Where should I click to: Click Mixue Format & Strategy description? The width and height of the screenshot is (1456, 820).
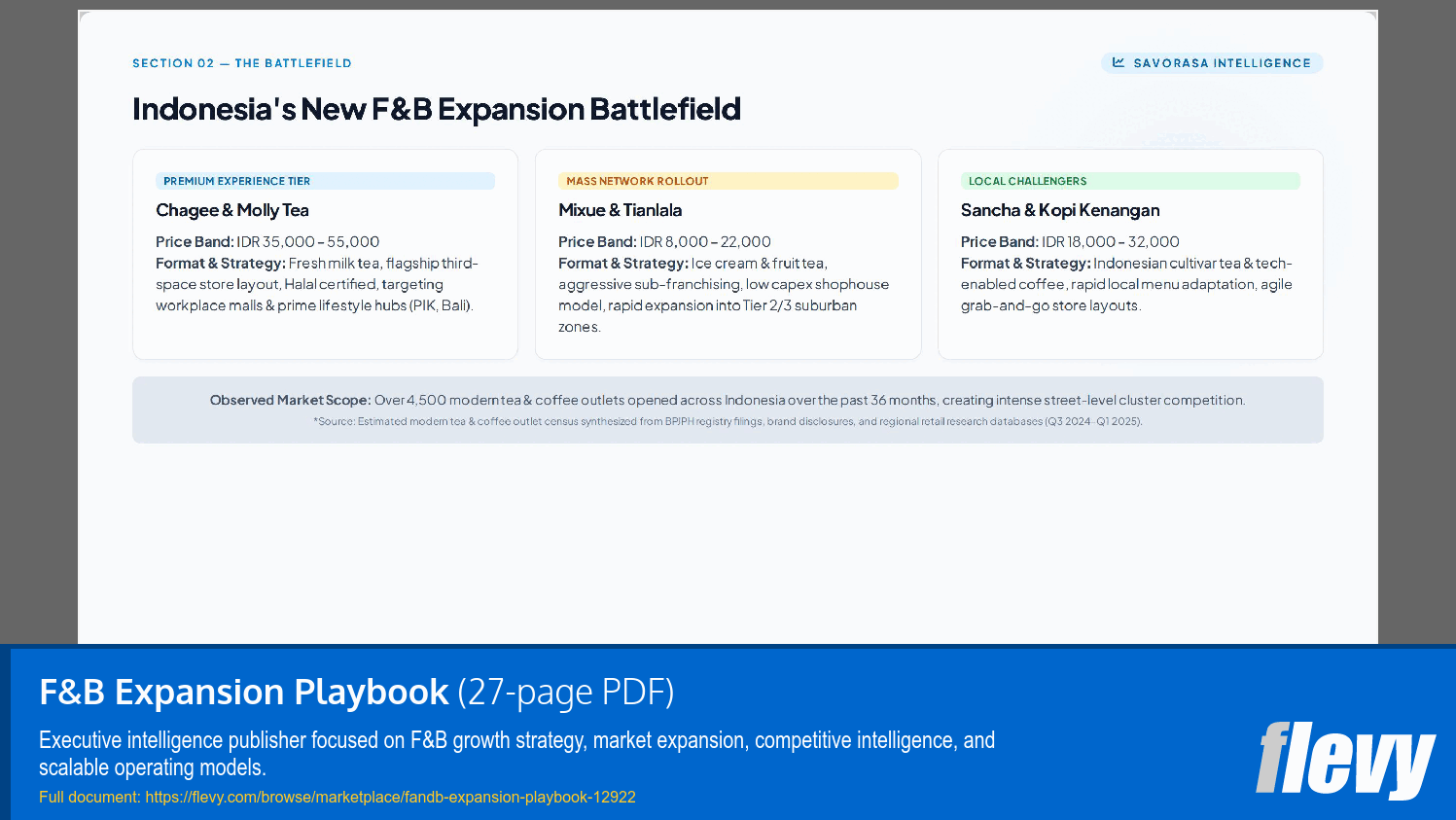pyautogui.click(x=724, y=295)
